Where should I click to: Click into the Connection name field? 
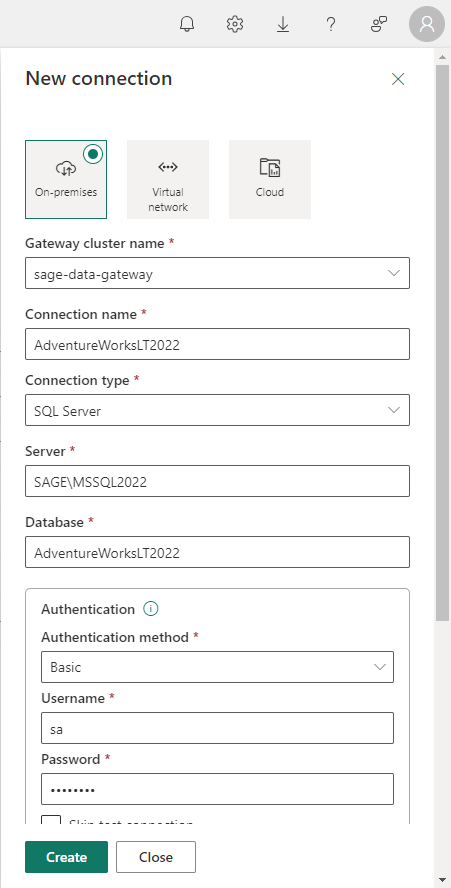[217, 344]
